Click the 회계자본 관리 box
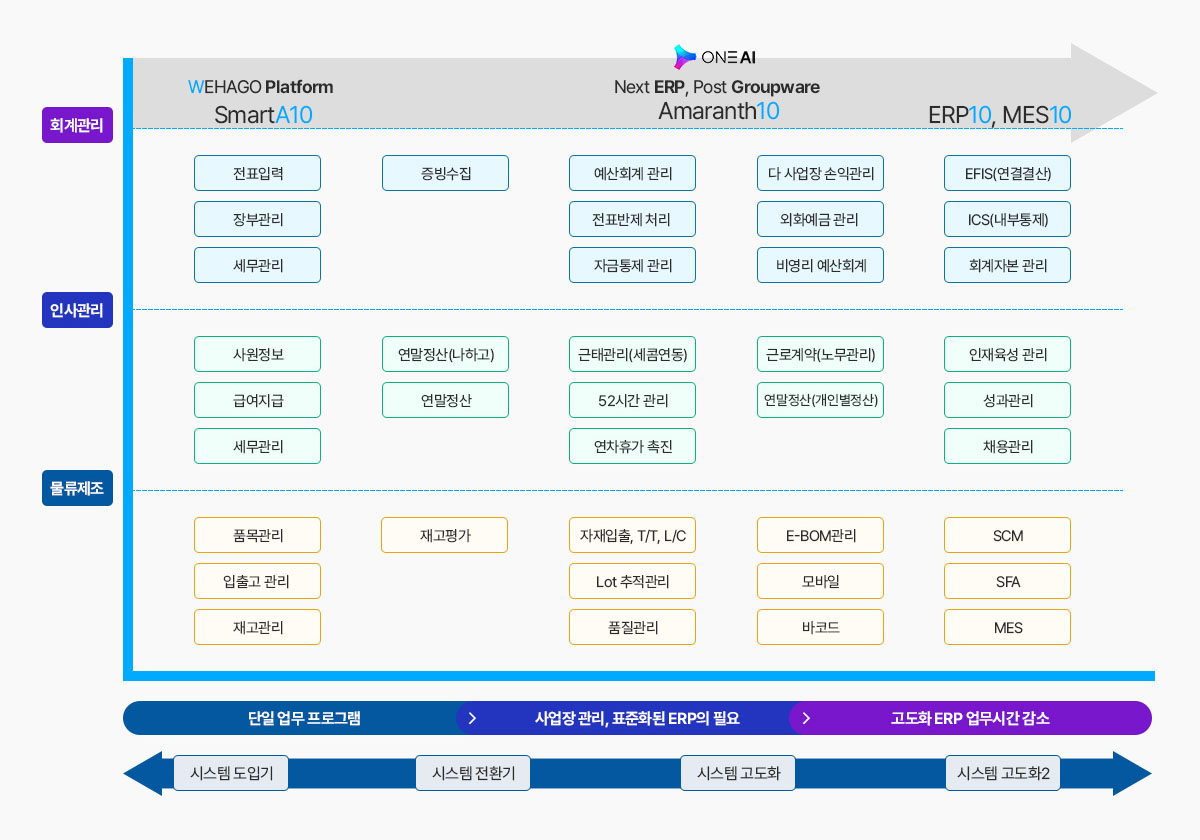This screenshot has width=1200, height=840. 1008,265
